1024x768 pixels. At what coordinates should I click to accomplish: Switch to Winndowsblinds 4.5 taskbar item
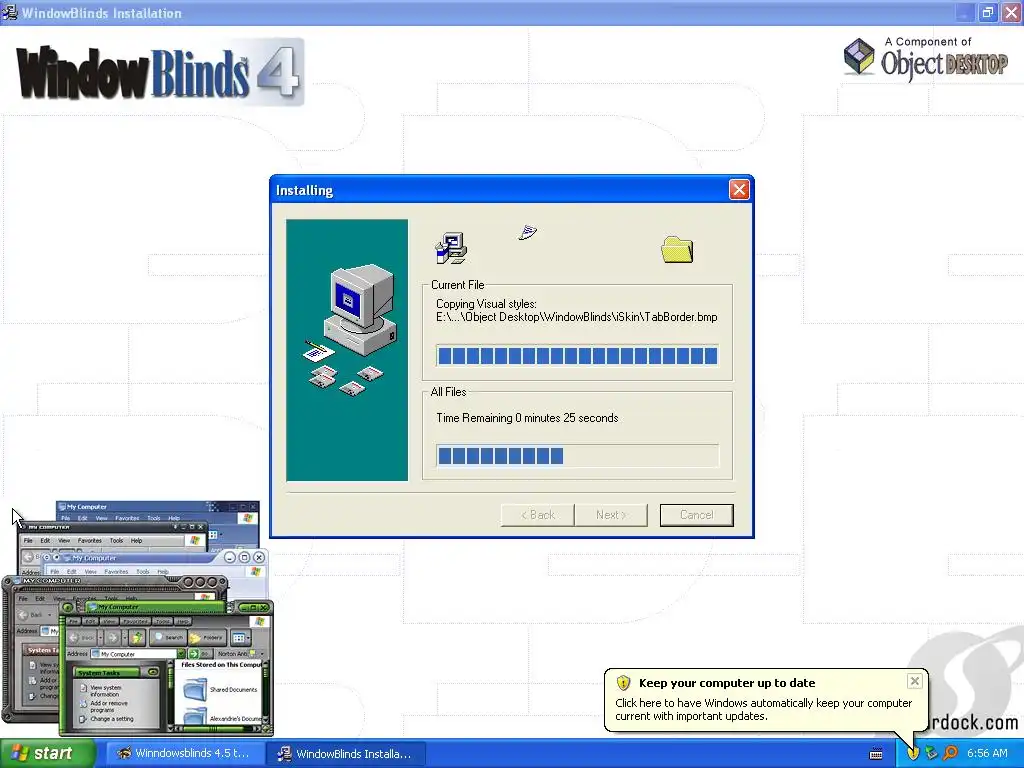pyautogui.click(x=184, y=754)
